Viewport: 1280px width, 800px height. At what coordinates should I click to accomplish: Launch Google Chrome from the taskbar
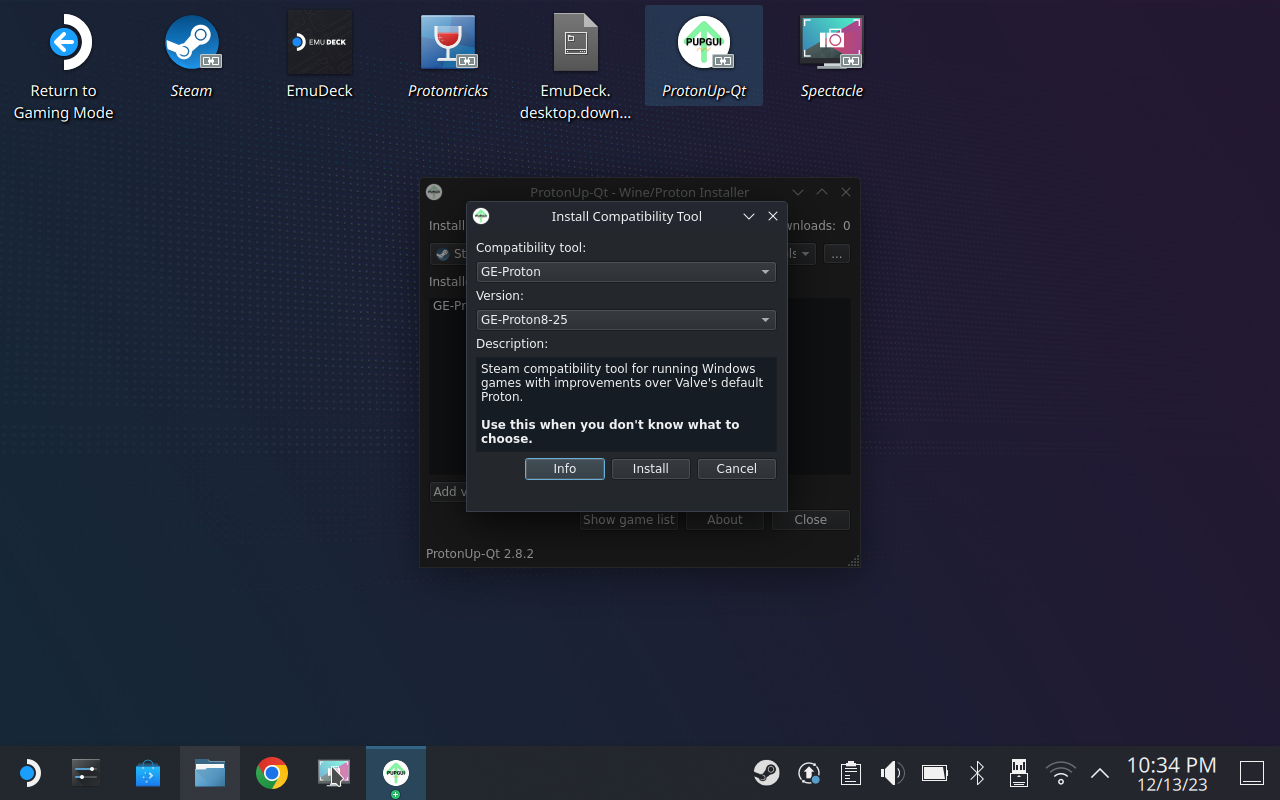pyautogui.click(x=272, y=773)
